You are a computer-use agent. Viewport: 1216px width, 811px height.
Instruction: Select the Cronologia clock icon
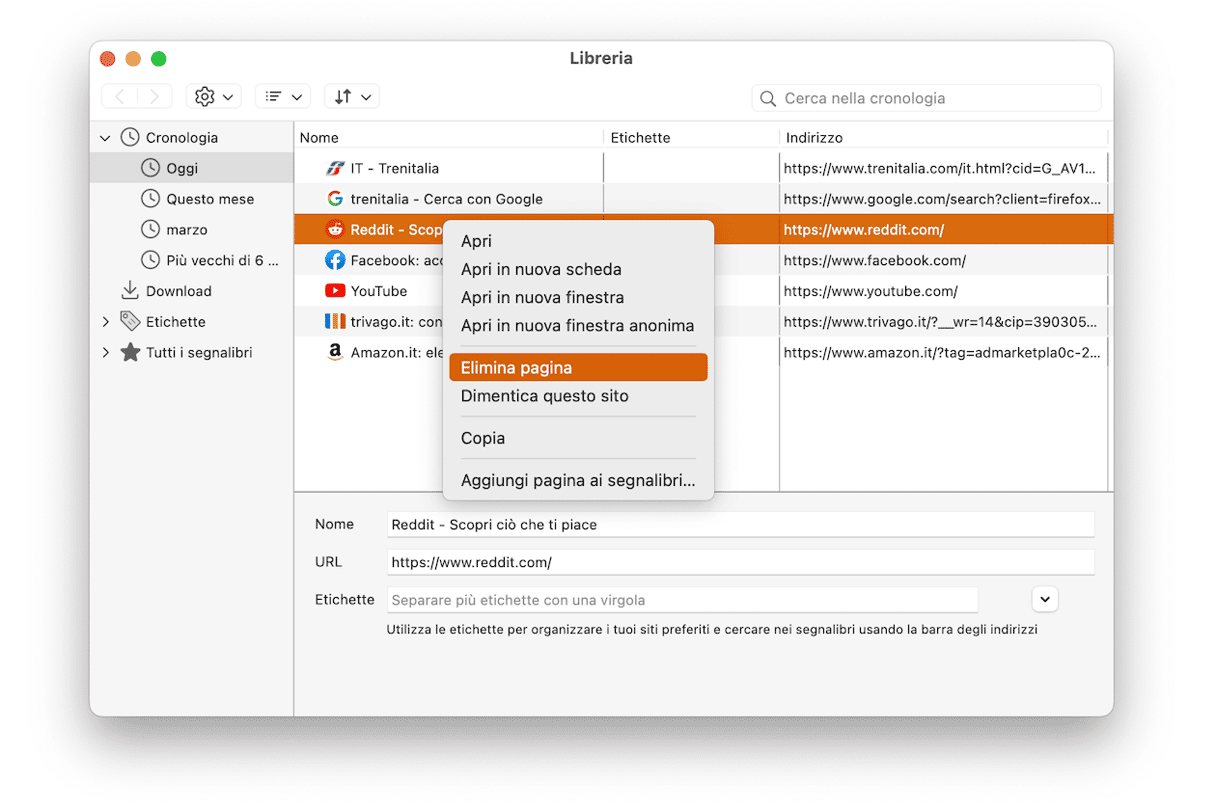[130, 137]
